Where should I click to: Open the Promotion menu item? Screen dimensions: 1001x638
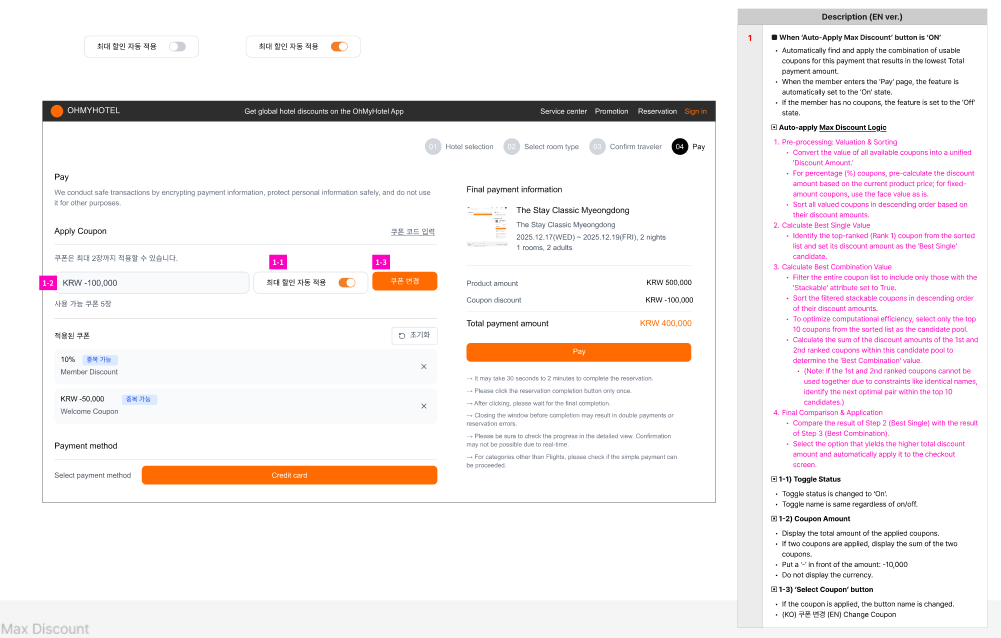[611, 111]
